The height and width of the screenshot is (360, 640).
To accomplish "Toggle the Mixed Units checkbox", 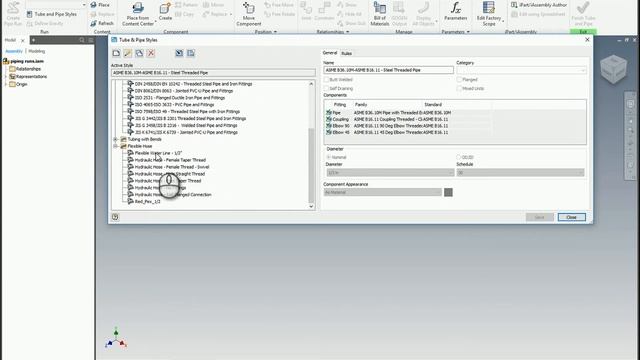I will (459, 88).
